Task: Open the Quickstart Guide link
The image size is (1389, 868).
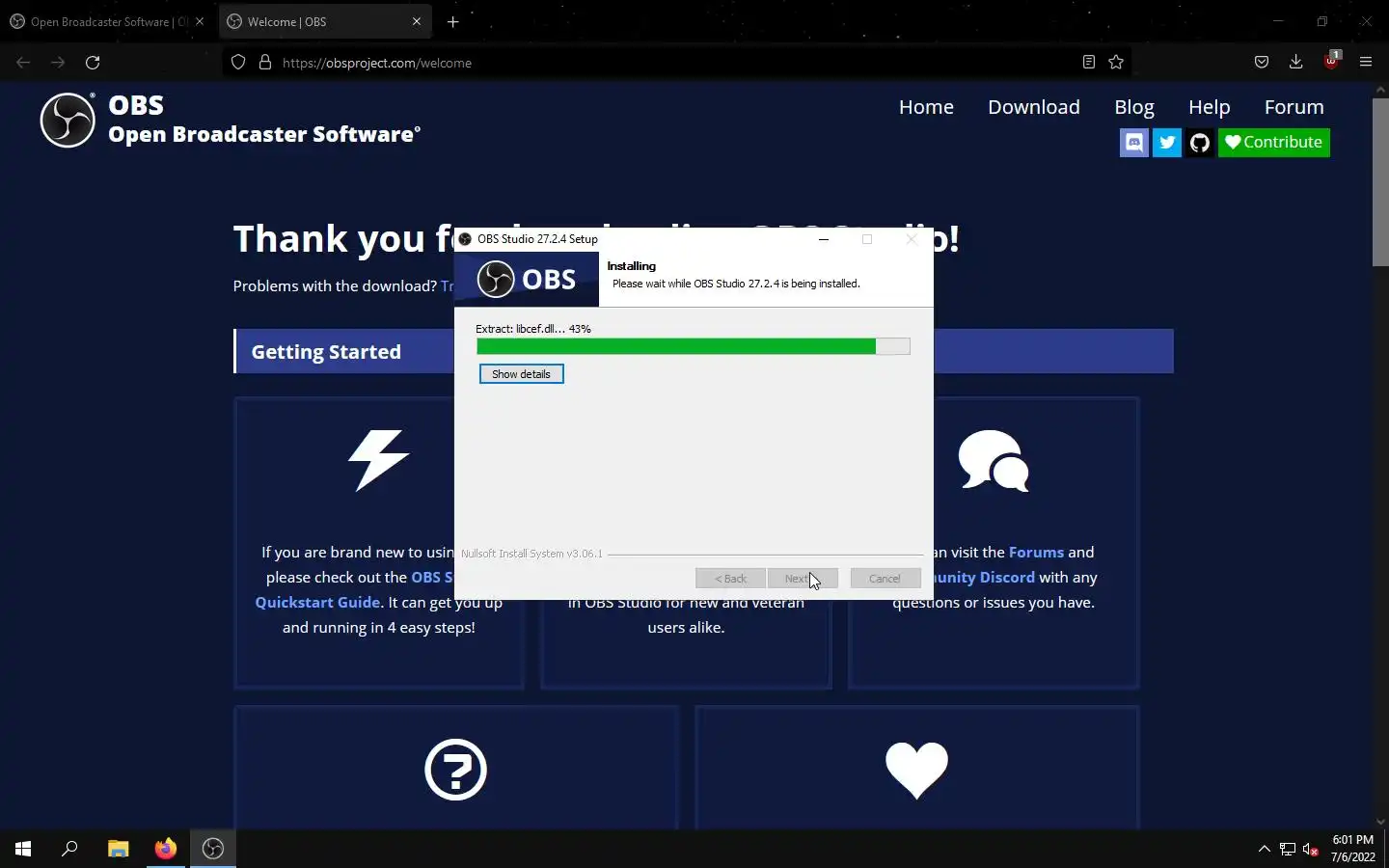Action: point(317,603)
